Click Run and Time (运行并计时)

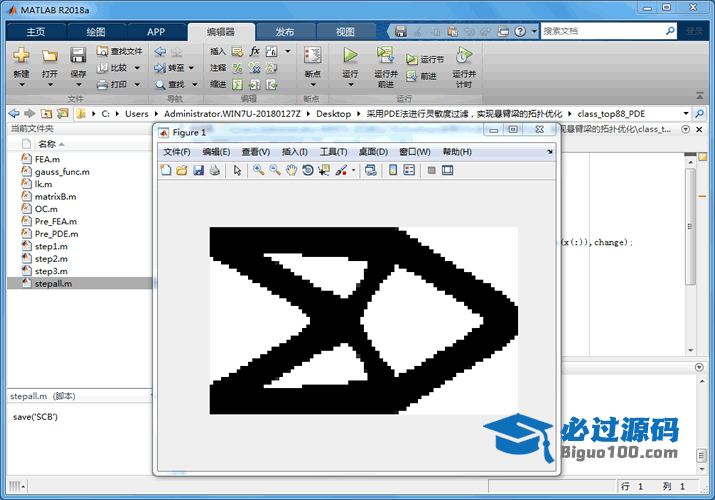click(x=464, y=67)
